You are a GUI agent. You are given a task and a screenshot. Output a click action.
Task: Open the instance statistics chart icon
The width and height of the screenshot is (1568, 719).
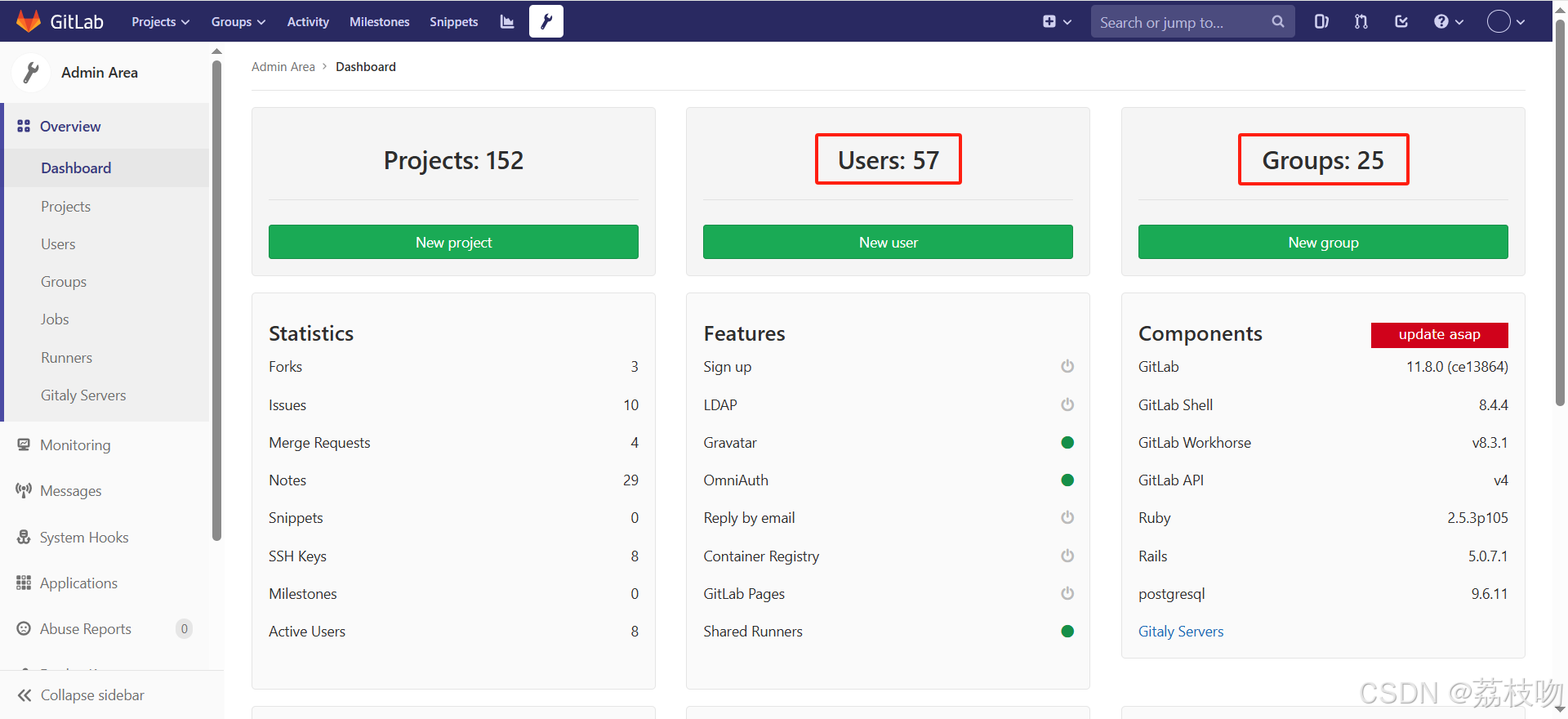[507, 22]
